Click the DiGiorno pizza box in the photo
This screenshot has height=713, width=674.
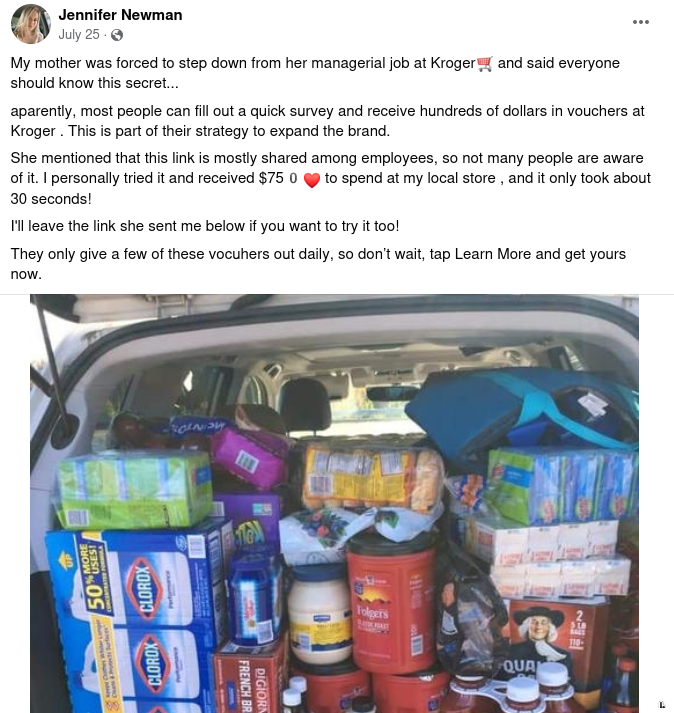(x=250, y=678)
